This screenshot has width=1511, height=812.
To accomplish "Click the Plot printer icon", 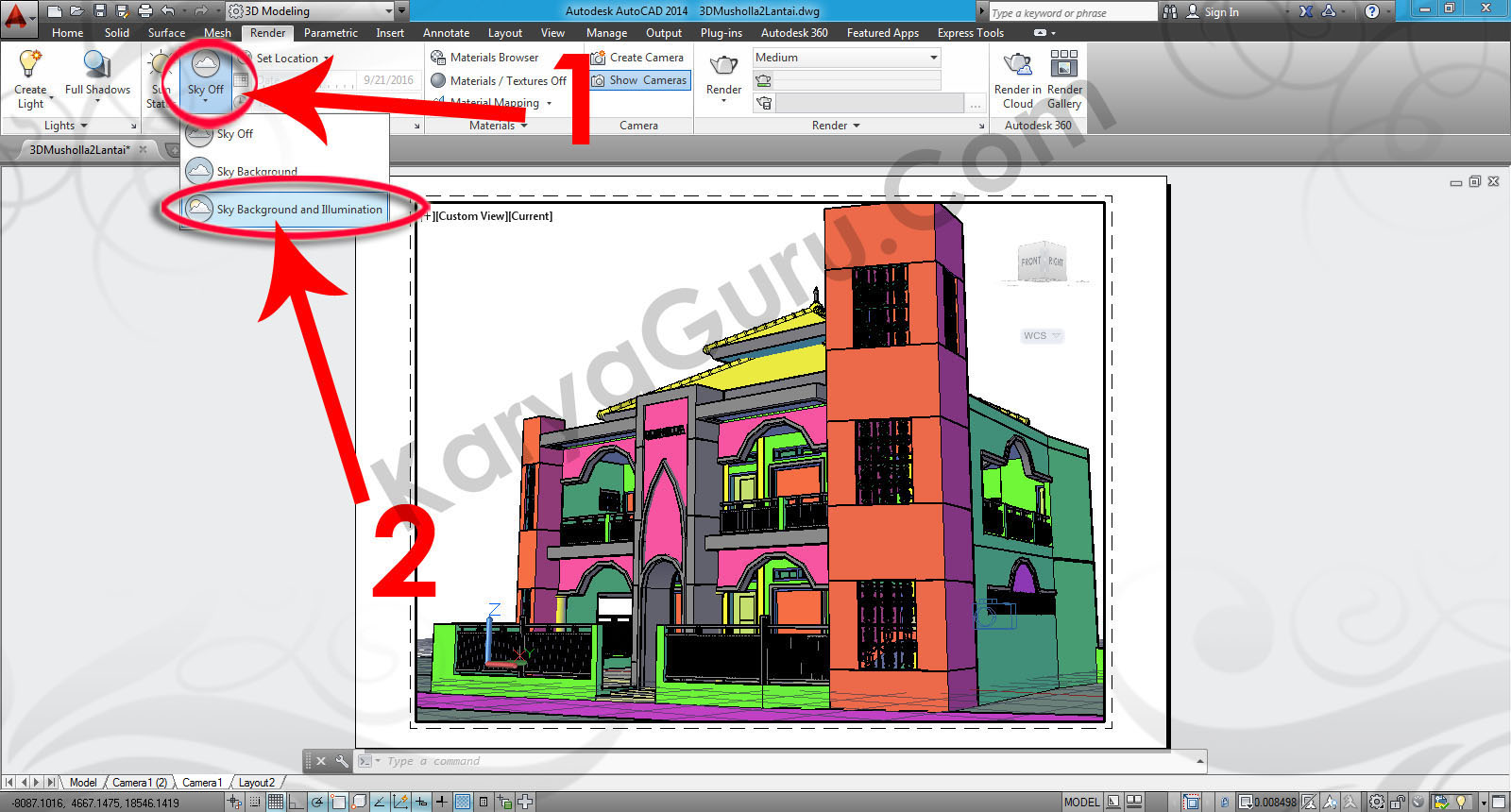I will click(145, 11).
